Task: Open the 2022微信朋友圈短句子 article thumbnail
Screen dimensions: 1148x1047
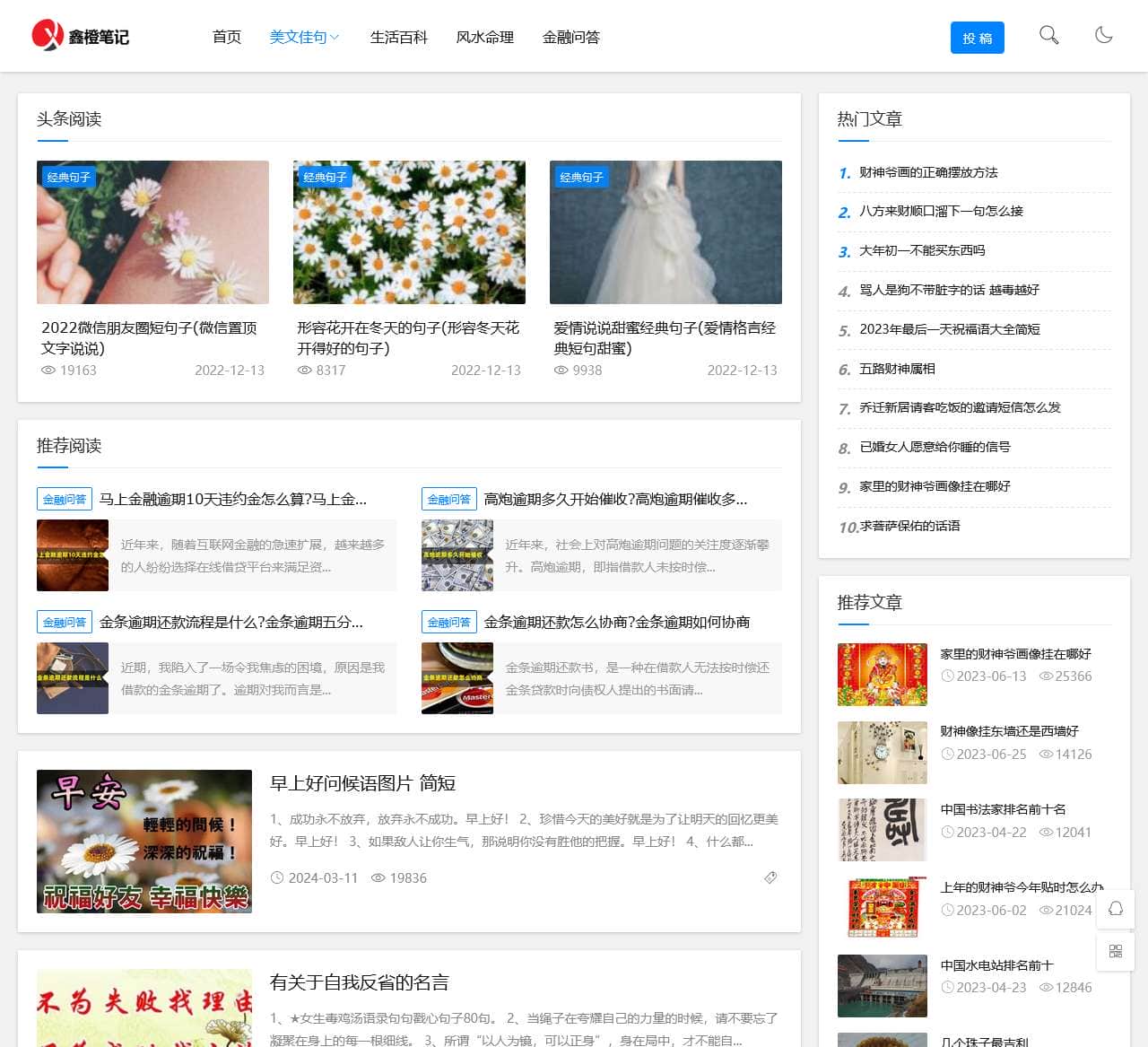Action: (152, 232)
